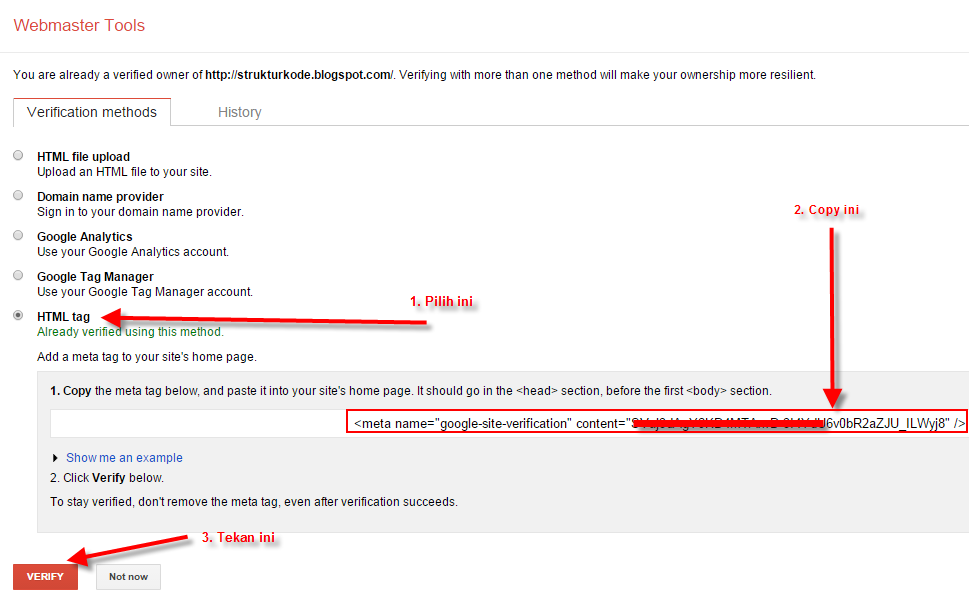
Task: Open the Show me an example link
Action: 124,458
